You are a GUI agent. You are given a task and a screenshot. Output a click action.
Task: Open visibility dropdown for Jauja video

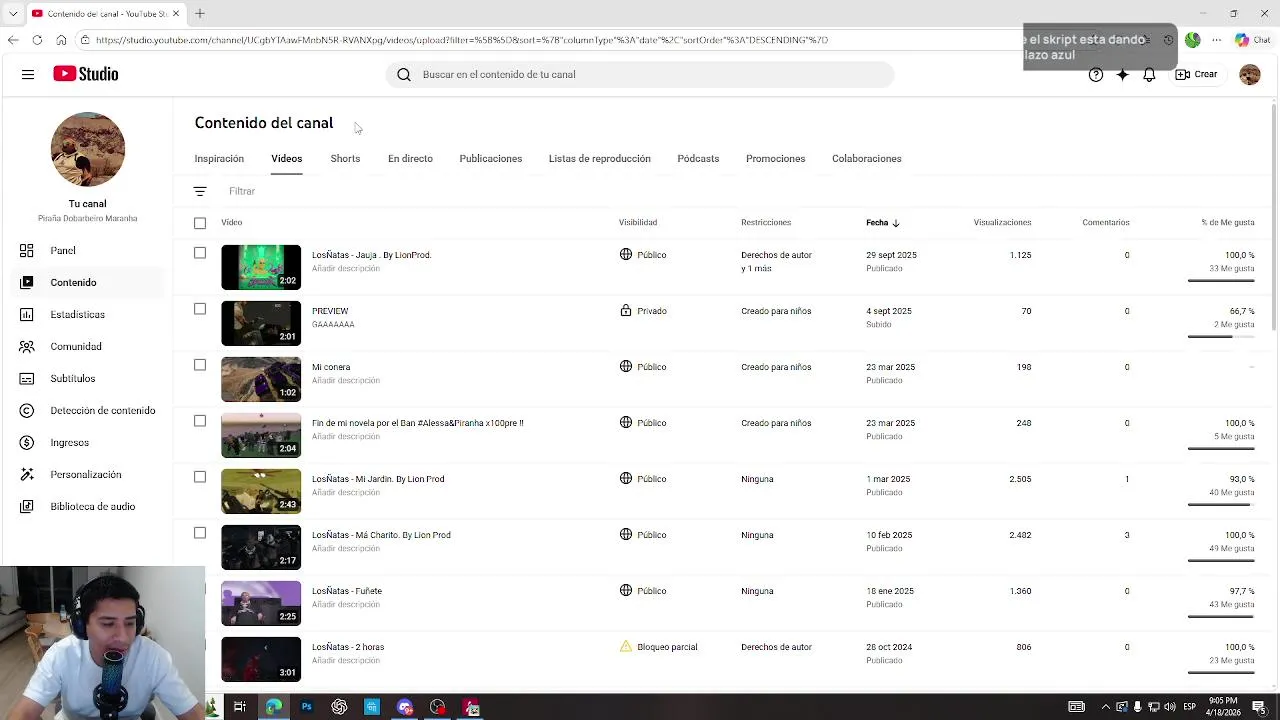(x=642, y=255)
